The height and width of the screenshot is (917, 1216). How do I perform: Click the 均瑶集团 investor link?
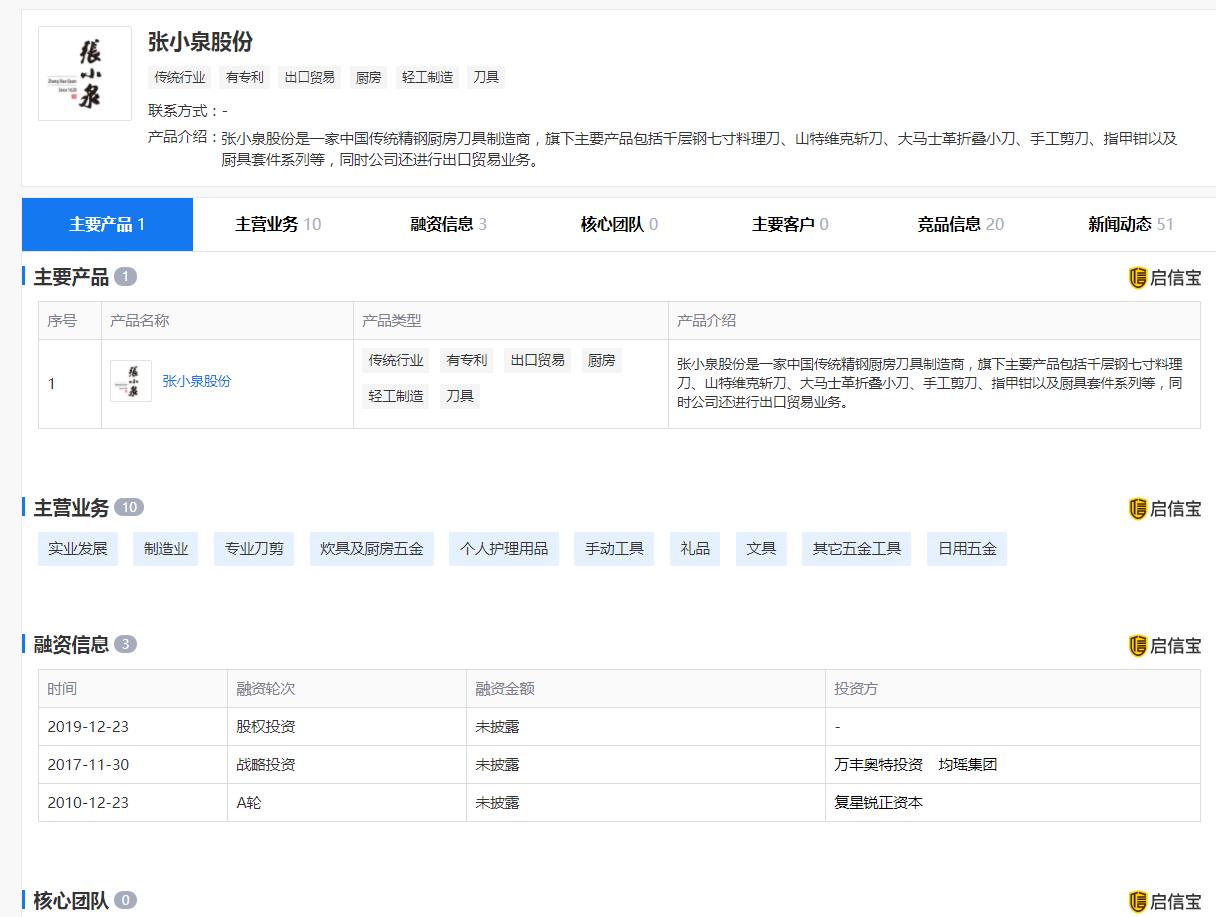coord(968,765)
